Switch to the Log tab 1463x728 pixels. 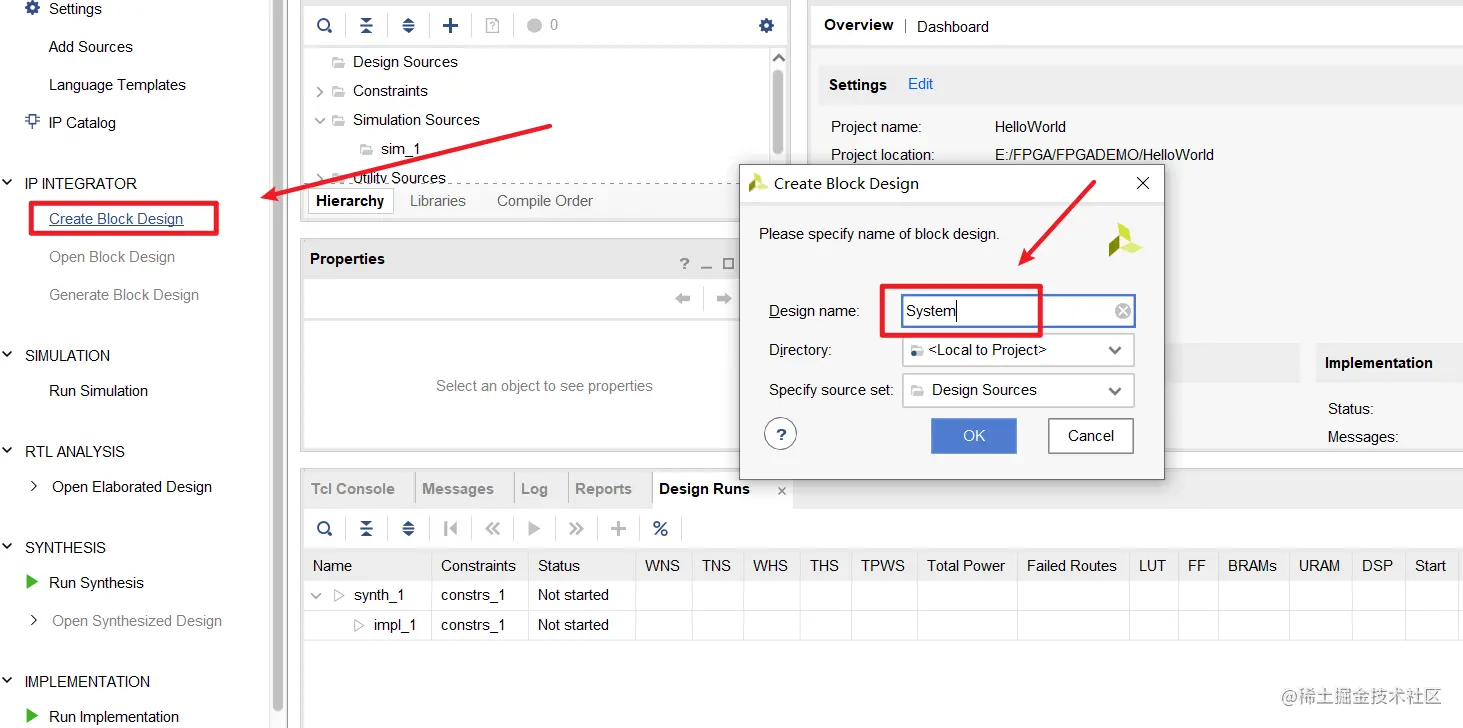534,489
